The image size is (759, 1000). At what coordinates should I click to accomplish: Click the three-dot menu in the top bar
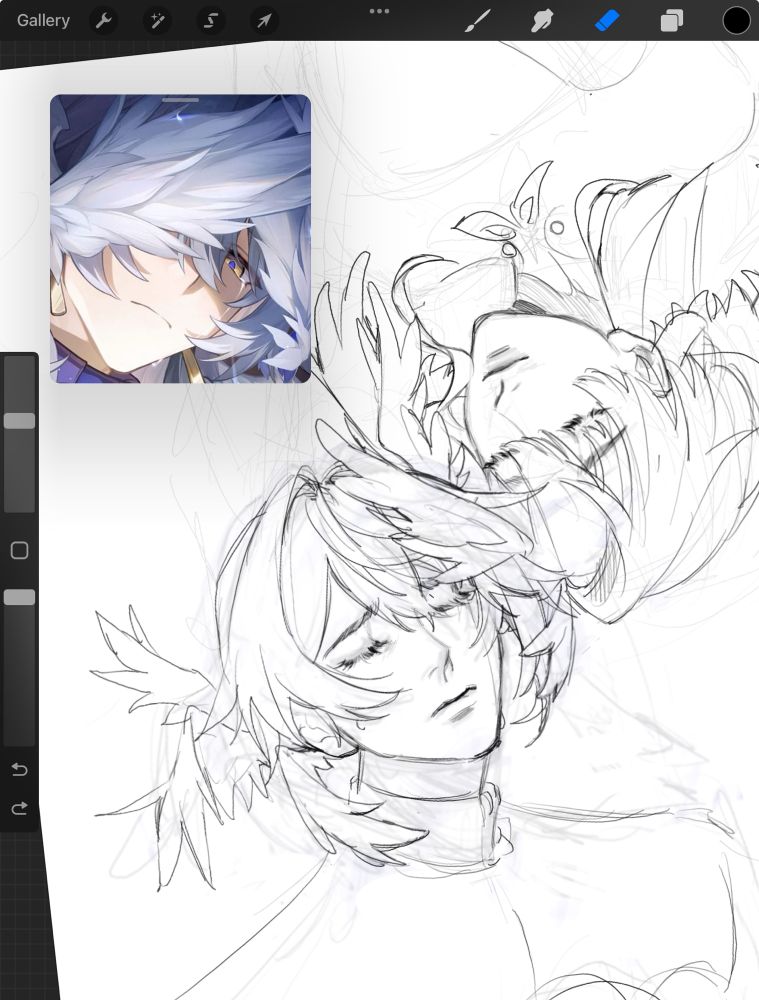(379, 11)
